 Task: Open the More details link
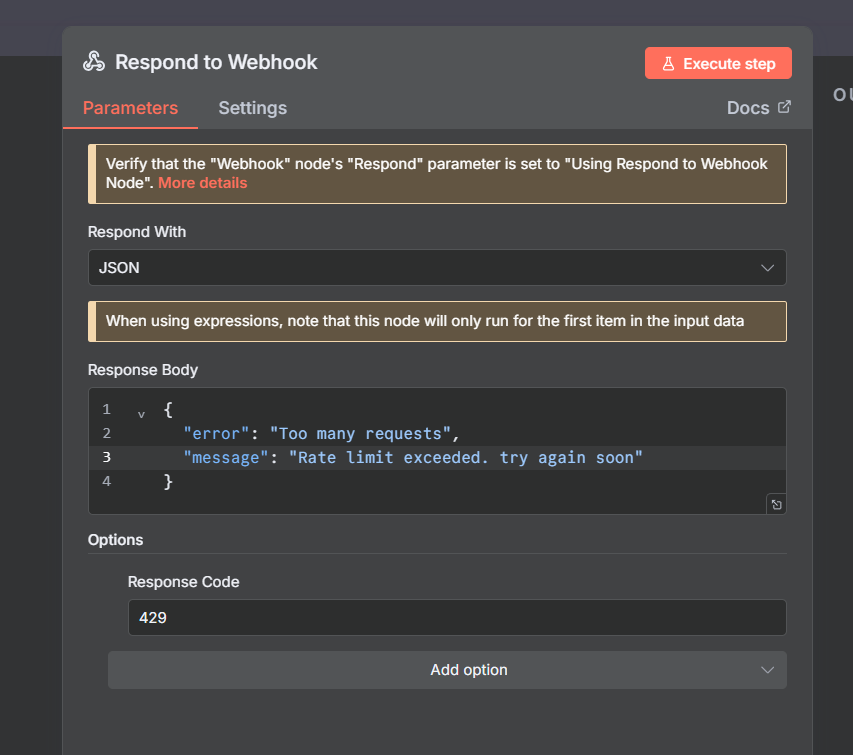coord(202,183)
